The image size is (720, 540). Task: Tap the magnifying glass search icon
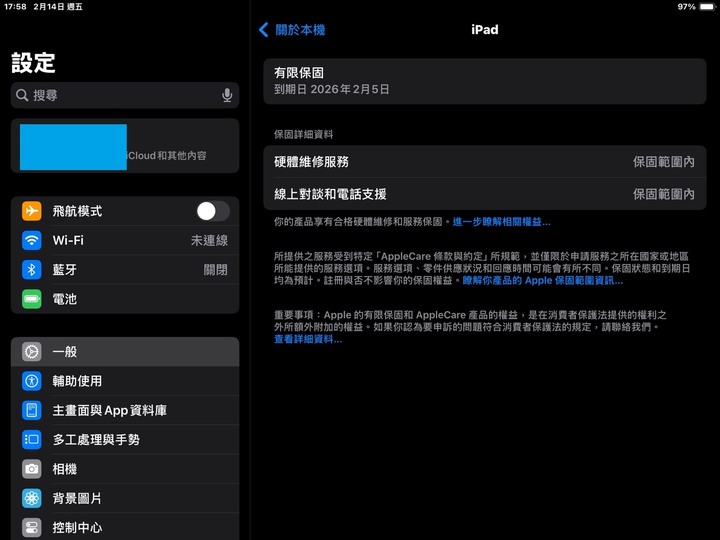tap(22, 95)
